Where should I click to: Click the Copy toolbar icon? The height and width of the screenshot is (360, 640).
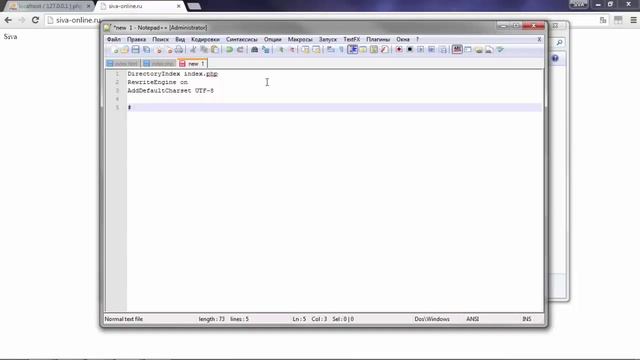(x=204, y=50)
